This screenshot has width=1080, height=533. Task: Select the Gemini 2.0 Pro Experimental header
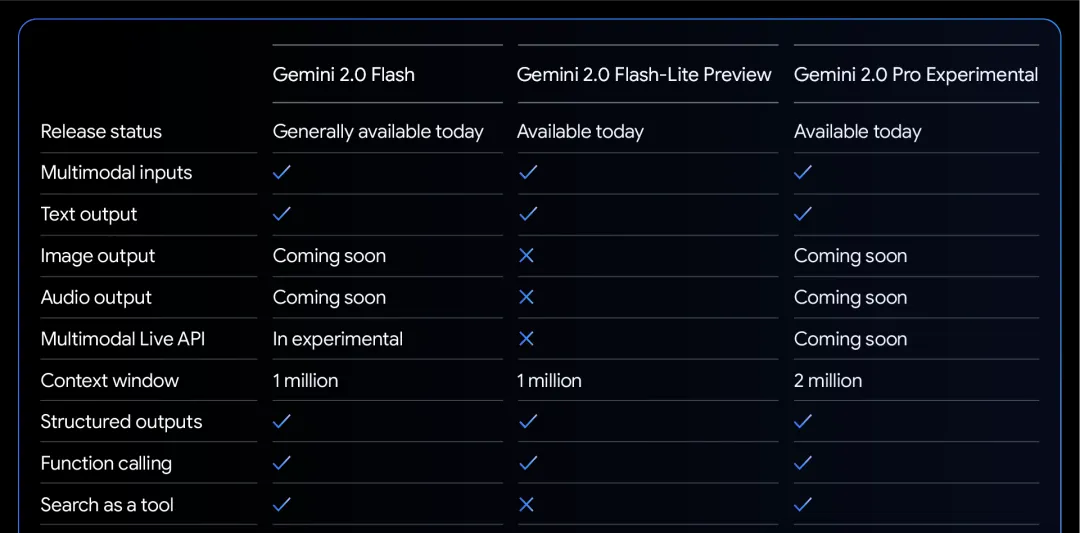(916, 74)
